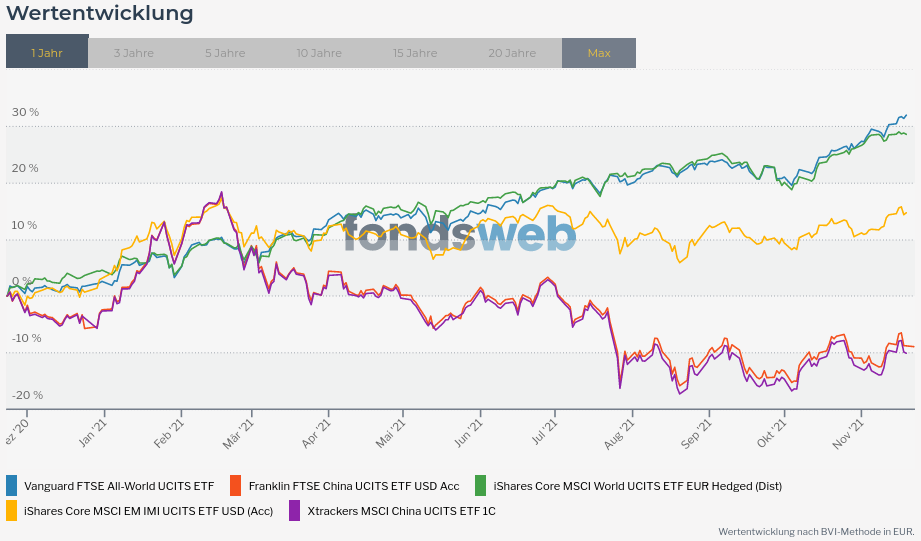921x541 pixels.
Task: Toggle Vanguard FTSE All-World UCITS ETF series
Action: point(119,486)
